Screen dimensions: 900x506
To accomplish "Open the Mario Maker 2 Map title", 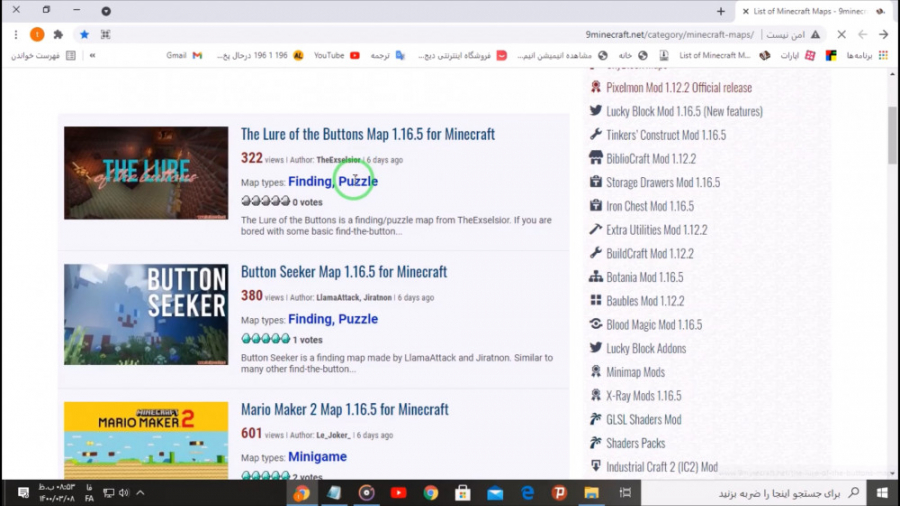I will pos(344,409).
